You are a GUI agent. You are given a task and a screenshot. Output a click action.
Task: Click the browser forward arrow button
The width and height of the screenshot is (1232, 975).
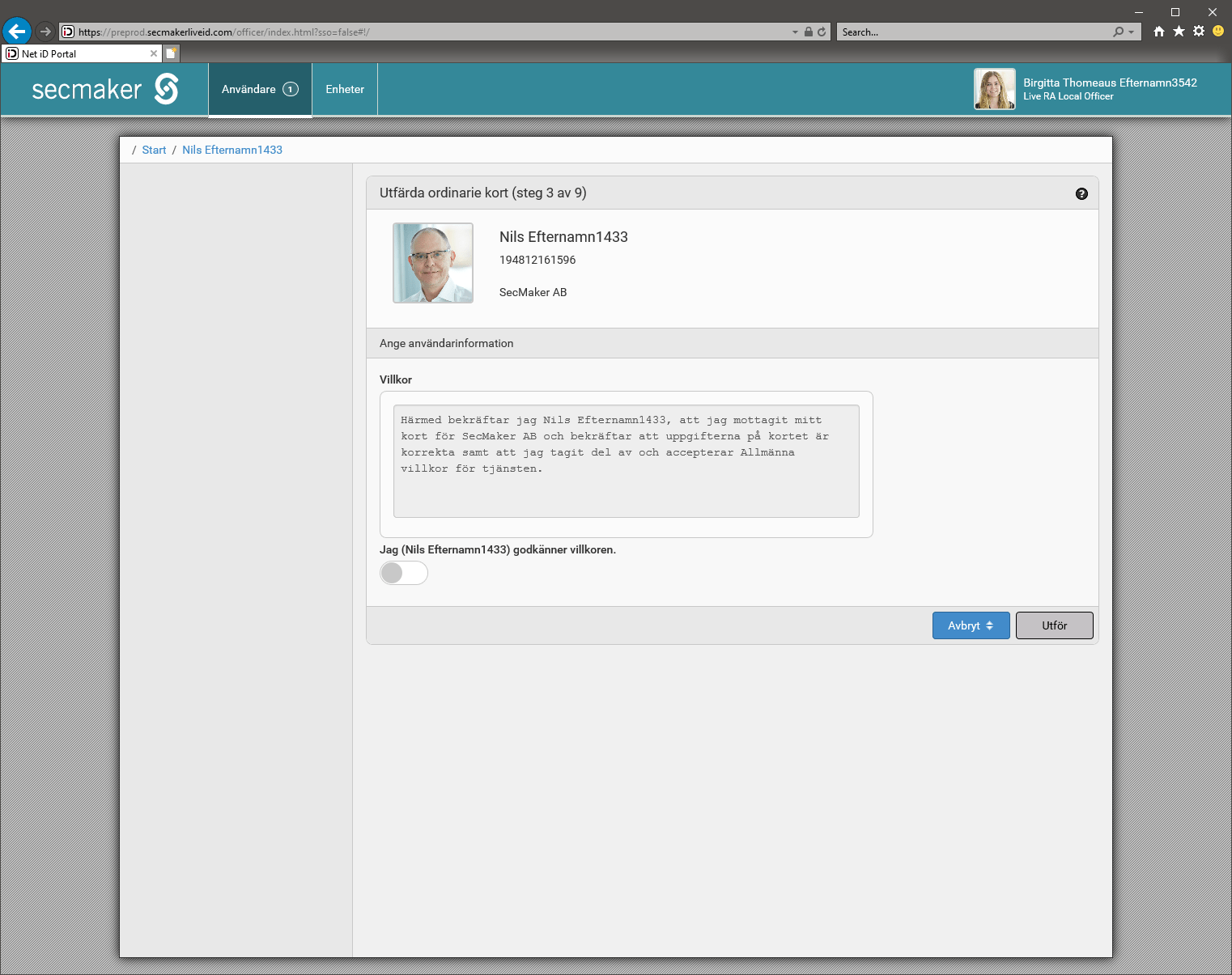pos(45,32)
